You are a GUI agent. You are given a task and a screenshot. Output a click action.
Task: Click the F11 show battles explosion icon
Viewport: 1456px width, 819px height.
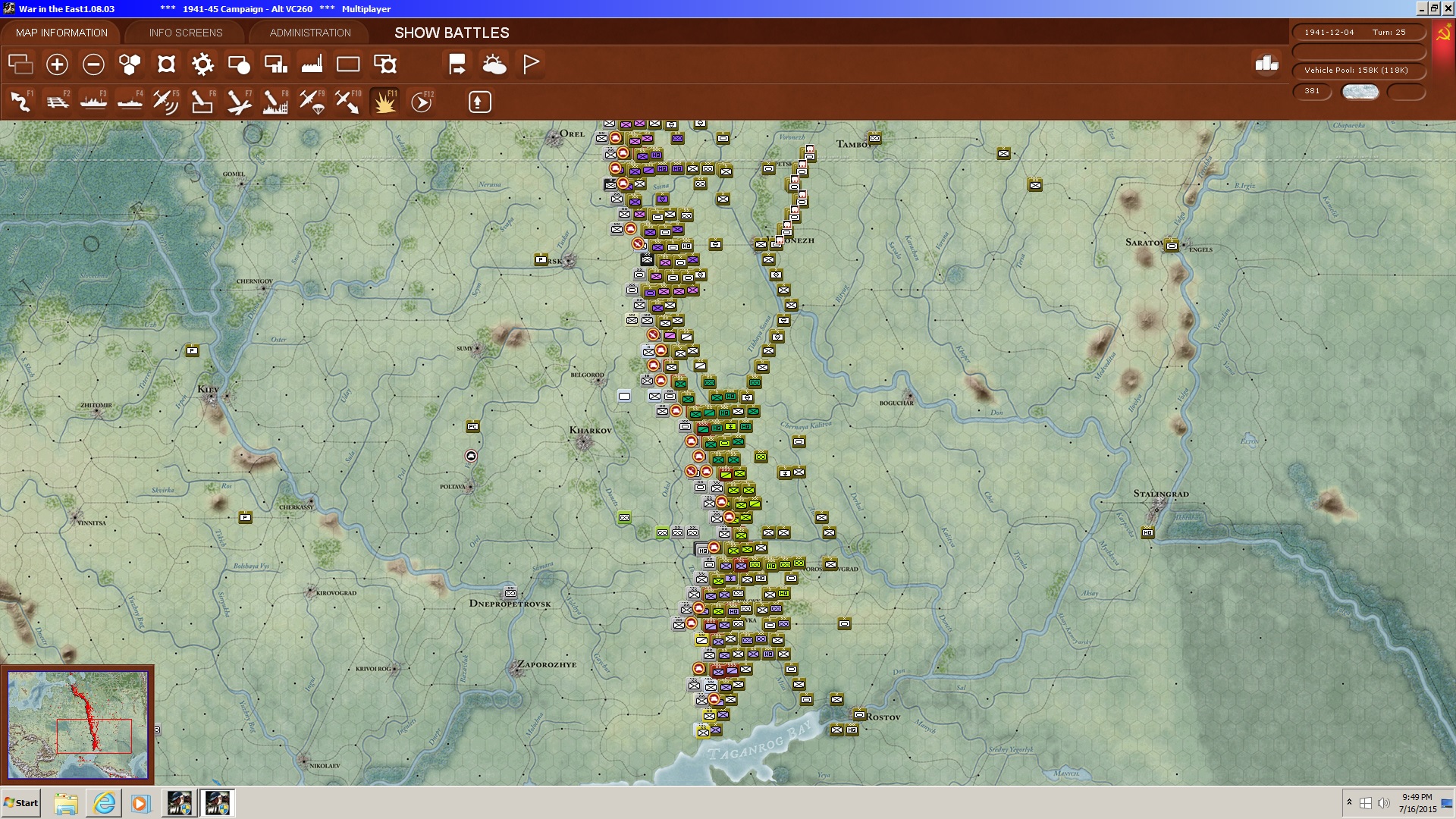tap(384, 102)
